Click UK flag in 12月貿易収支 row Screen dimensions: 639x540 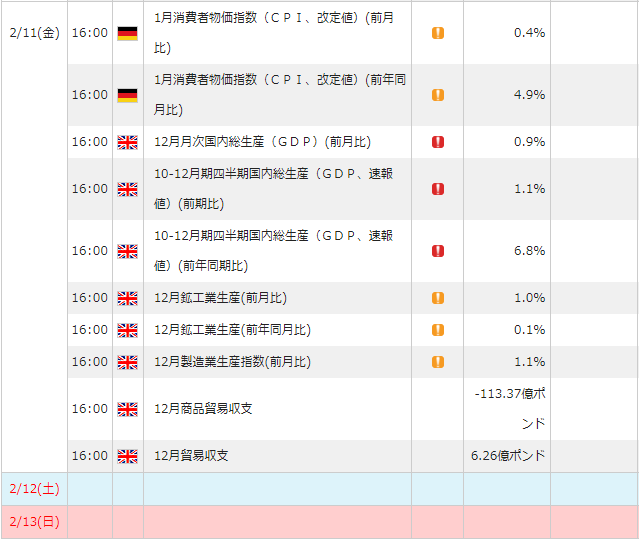pos(128,456)
